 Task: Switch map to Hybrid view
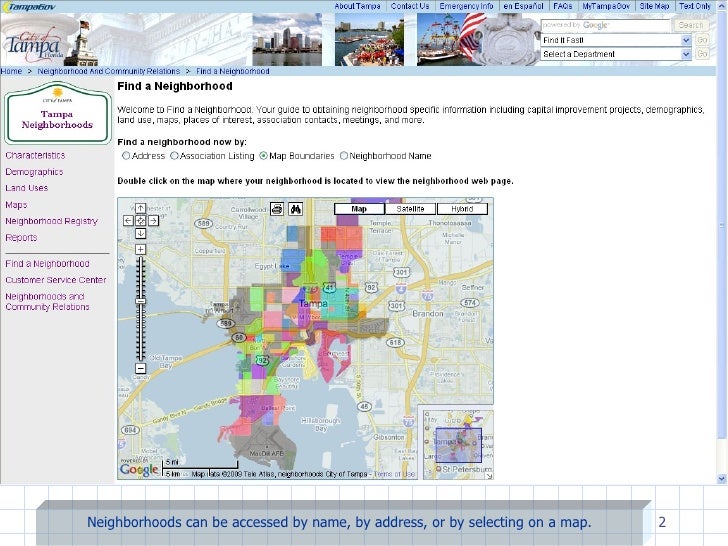click(x=462, y=209)
